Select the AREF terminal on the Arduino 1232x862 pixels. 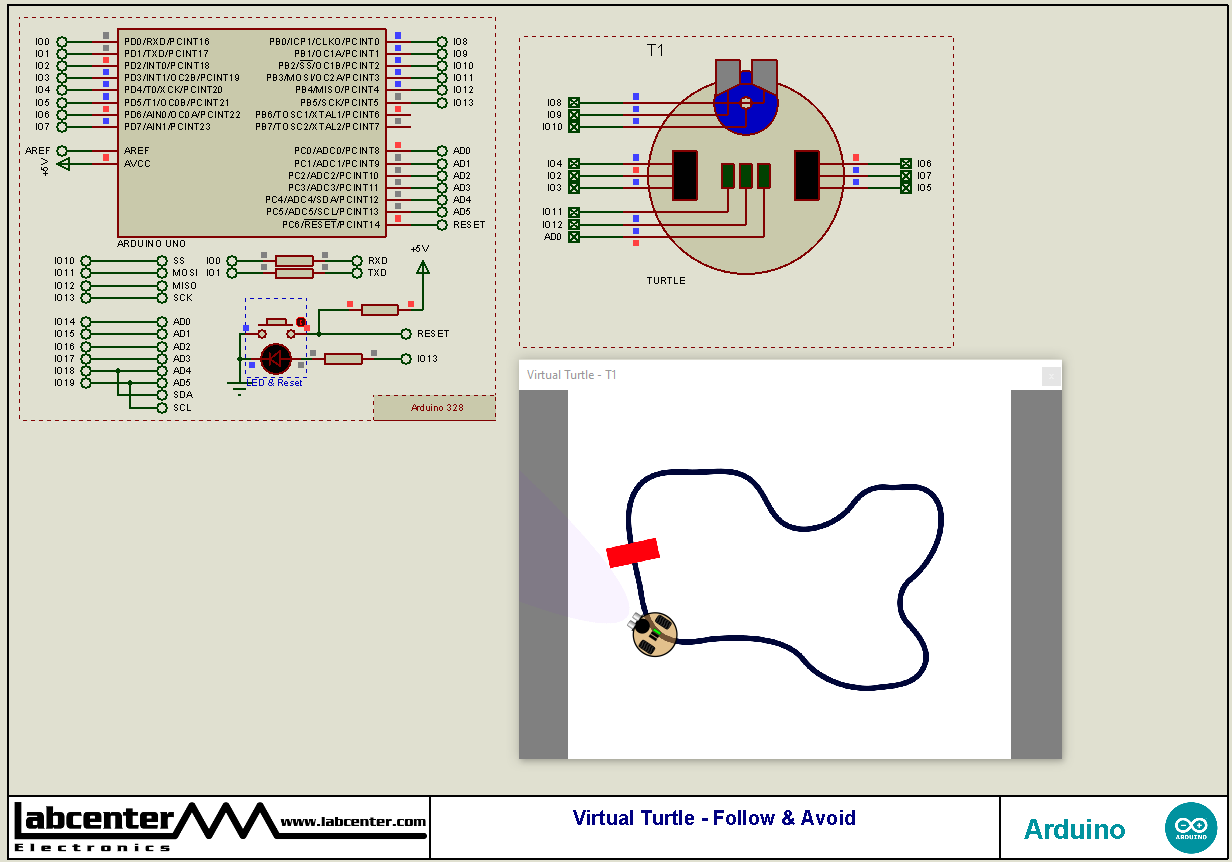click(62, 151)
